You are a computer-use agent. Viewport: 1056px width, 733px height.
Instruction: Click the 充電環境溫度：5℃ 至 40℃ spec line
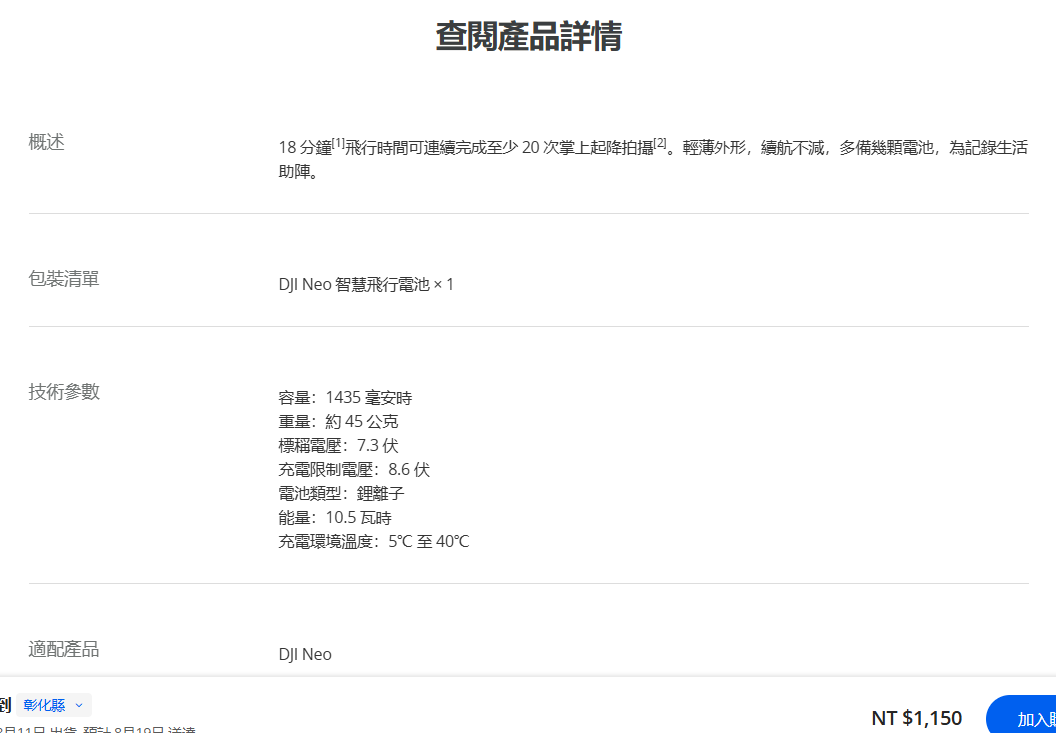click(x=374, y=542)
